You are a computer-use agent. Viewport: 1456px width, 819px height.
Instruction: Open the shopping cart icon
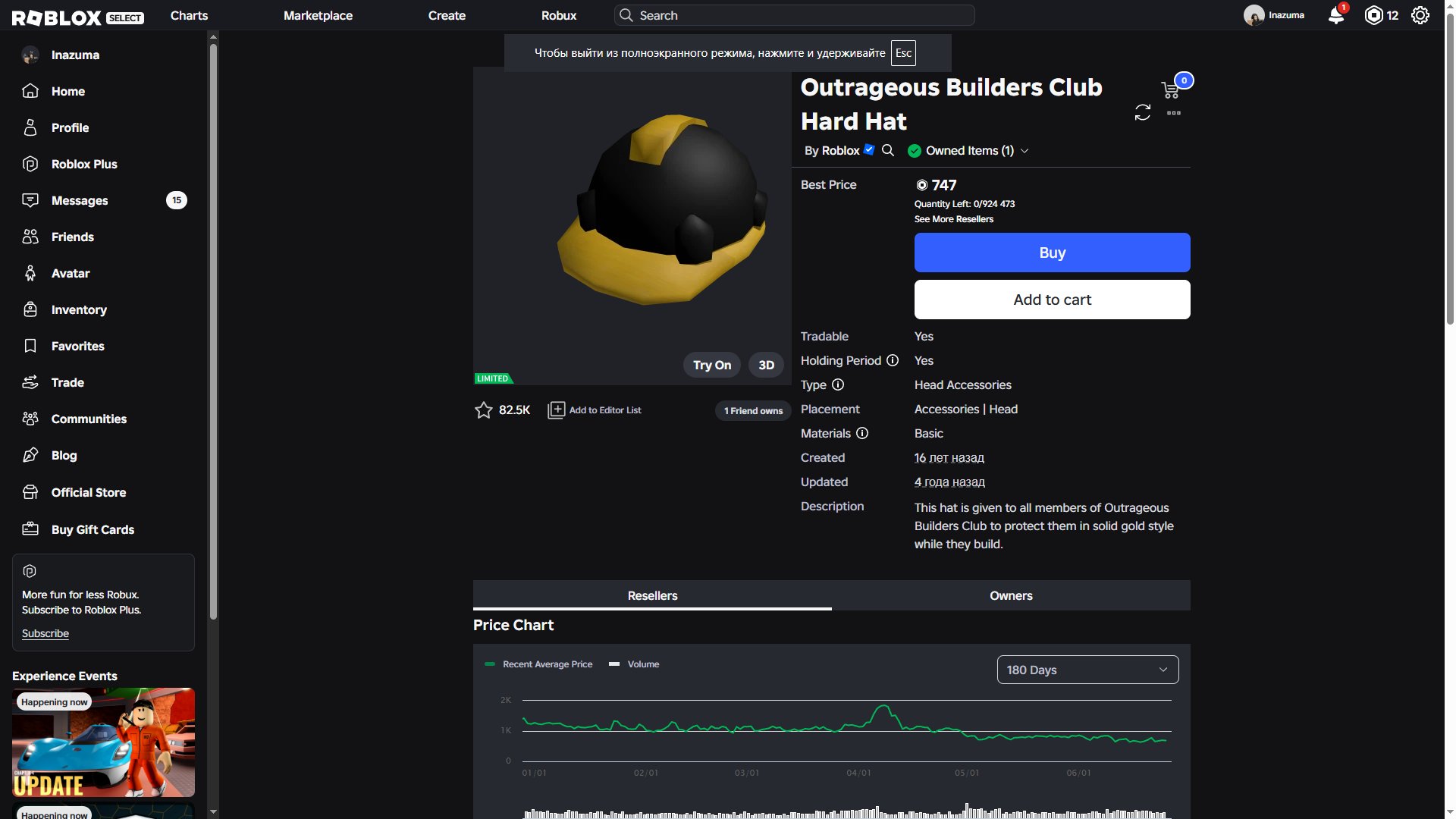coord(1170,89)
